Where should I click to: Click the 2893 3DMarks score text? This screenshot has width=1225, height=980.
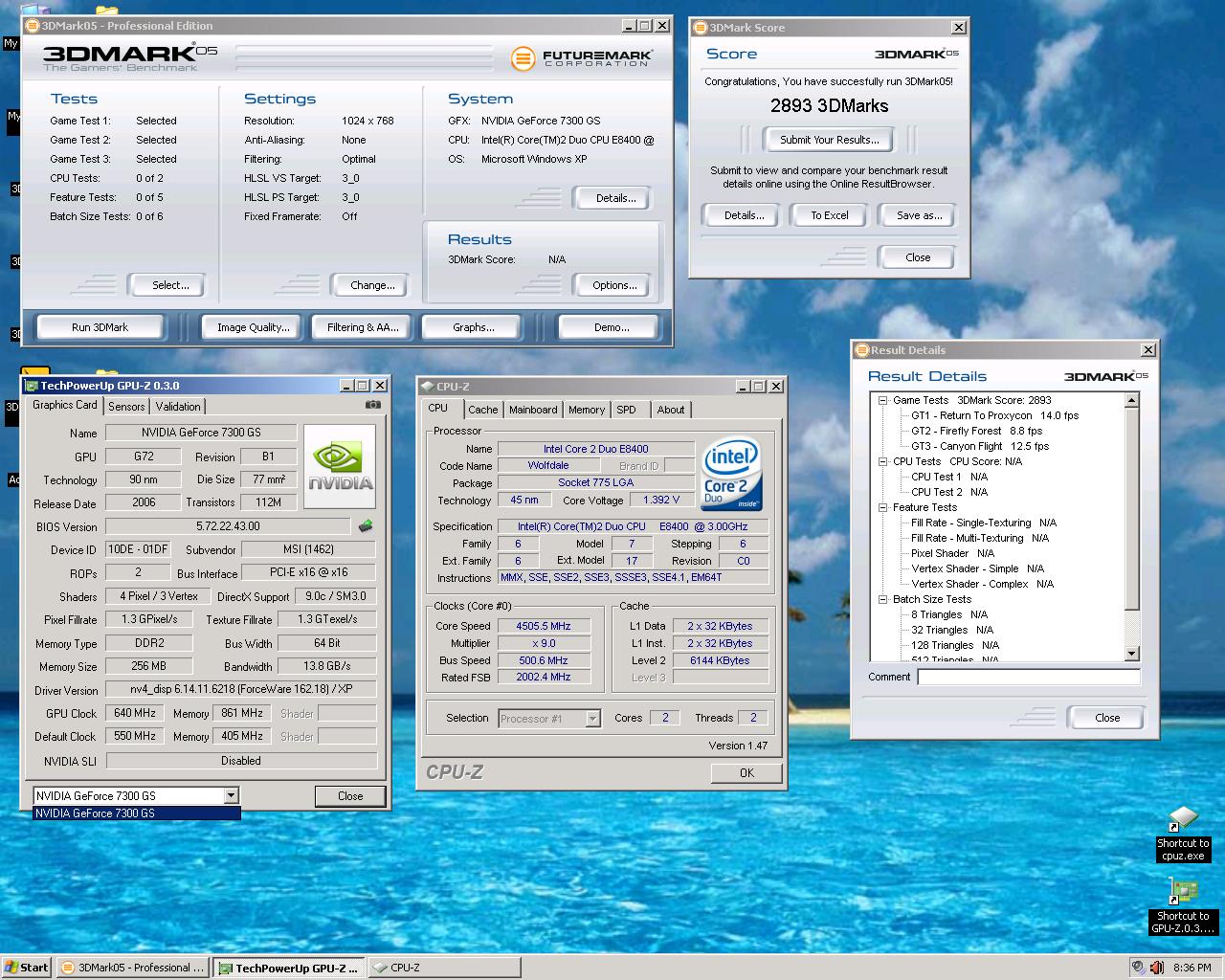[829, 106]
